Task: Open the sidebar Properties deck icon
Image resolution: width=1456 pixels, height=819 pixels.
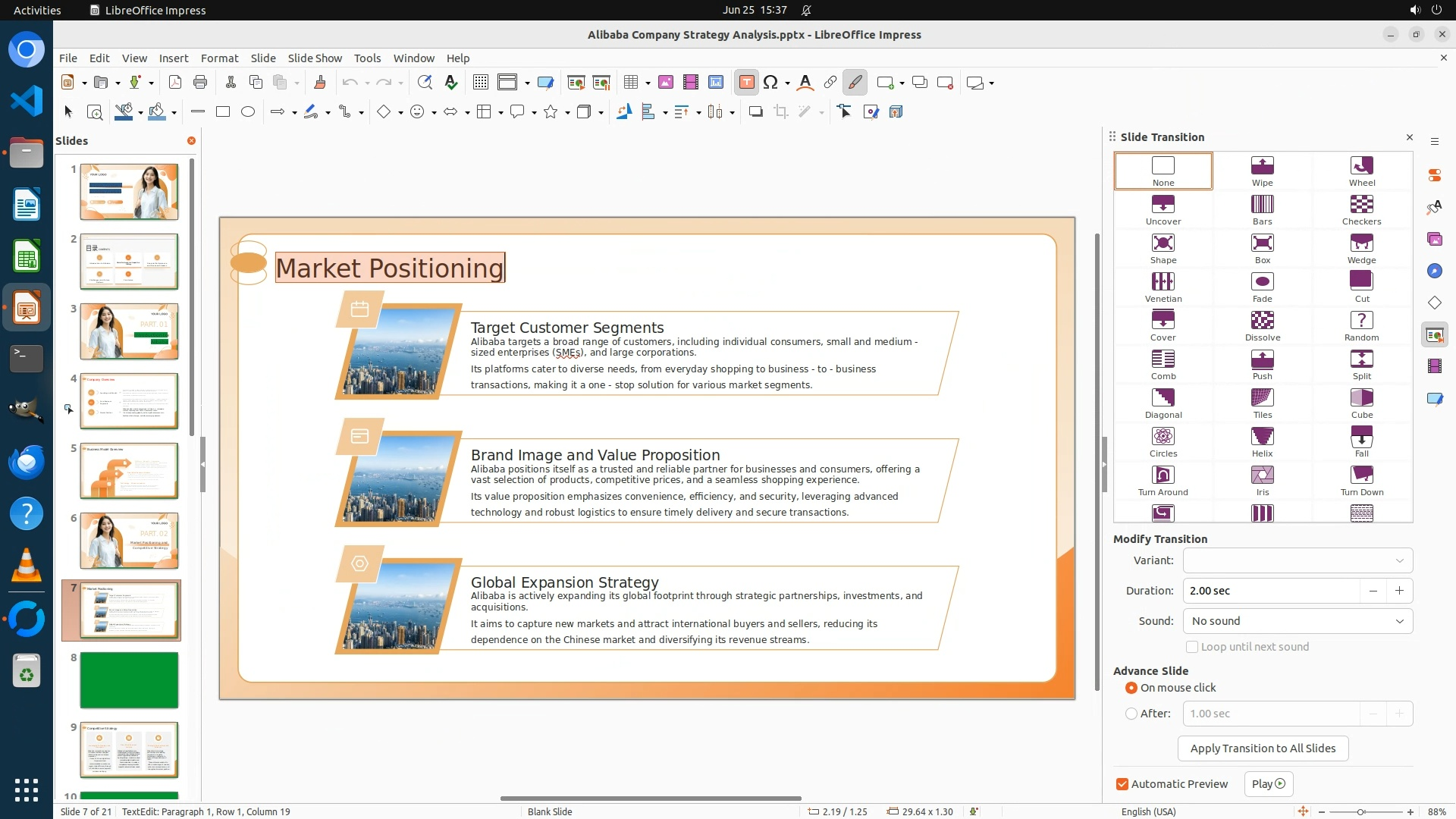Action: pos(1434,175)
